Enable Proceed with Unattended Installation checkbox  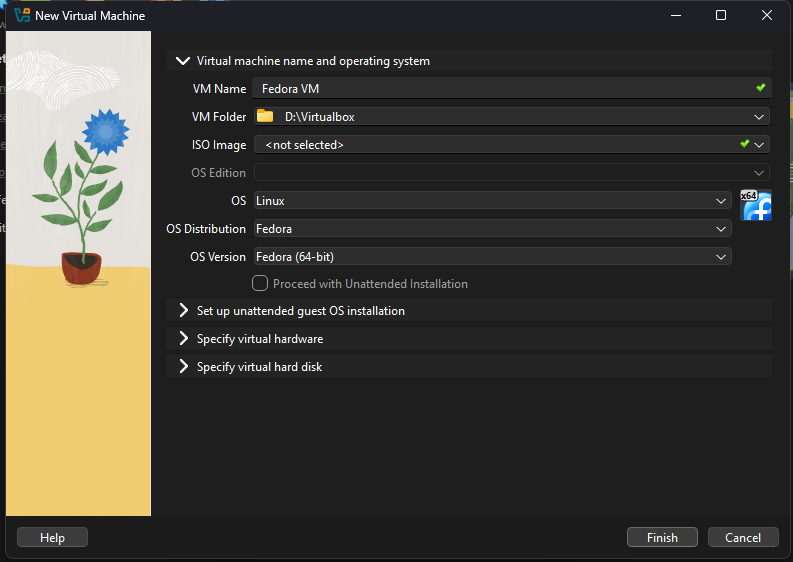tap(260, 283)
